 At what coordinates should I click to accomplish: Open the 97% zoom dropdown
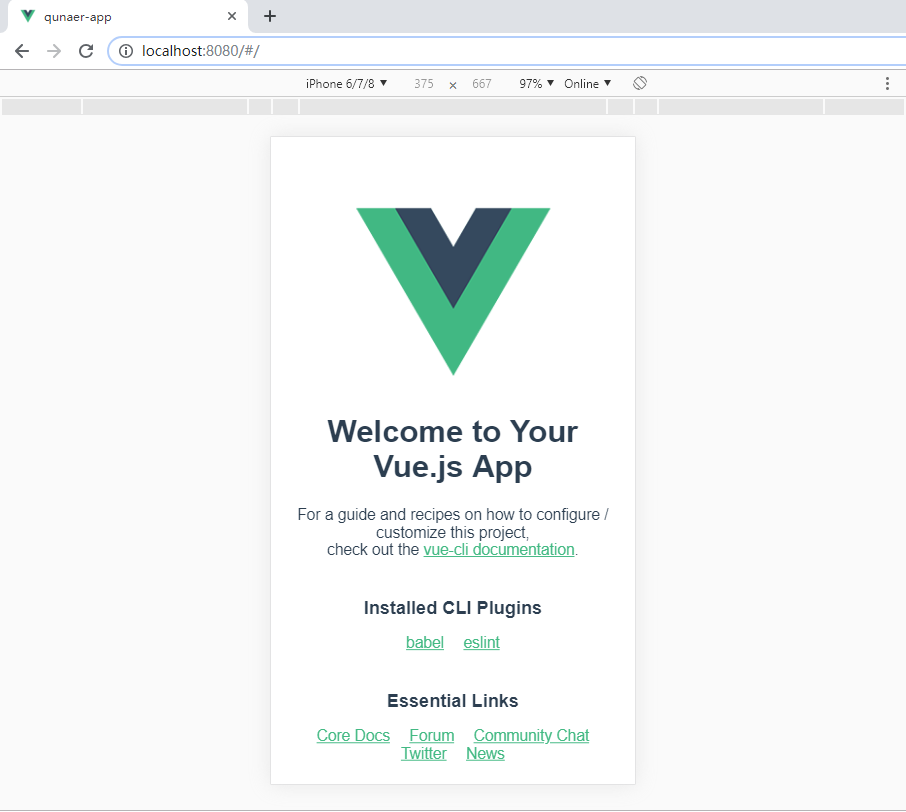coord(536,84)
